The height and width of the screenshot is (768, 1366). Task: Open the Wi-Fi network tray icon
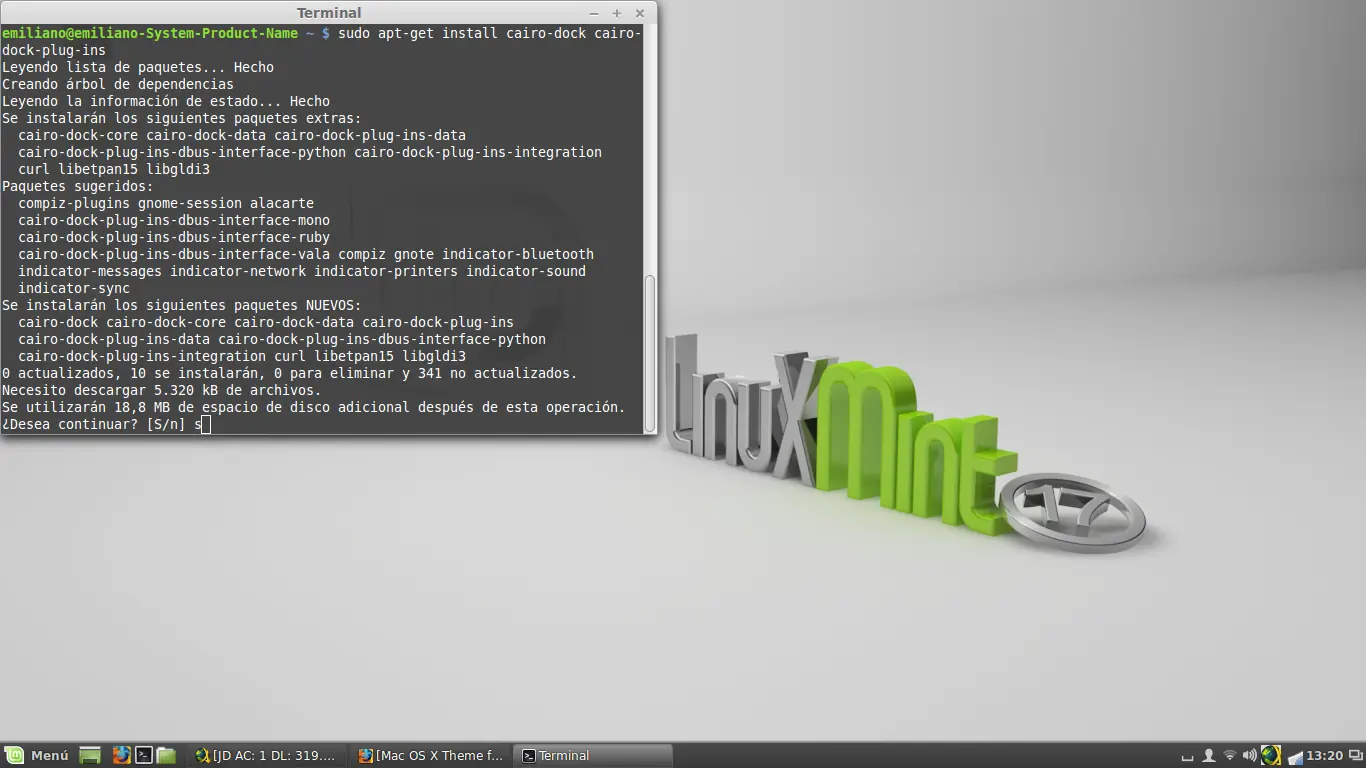click(1230, 756)
